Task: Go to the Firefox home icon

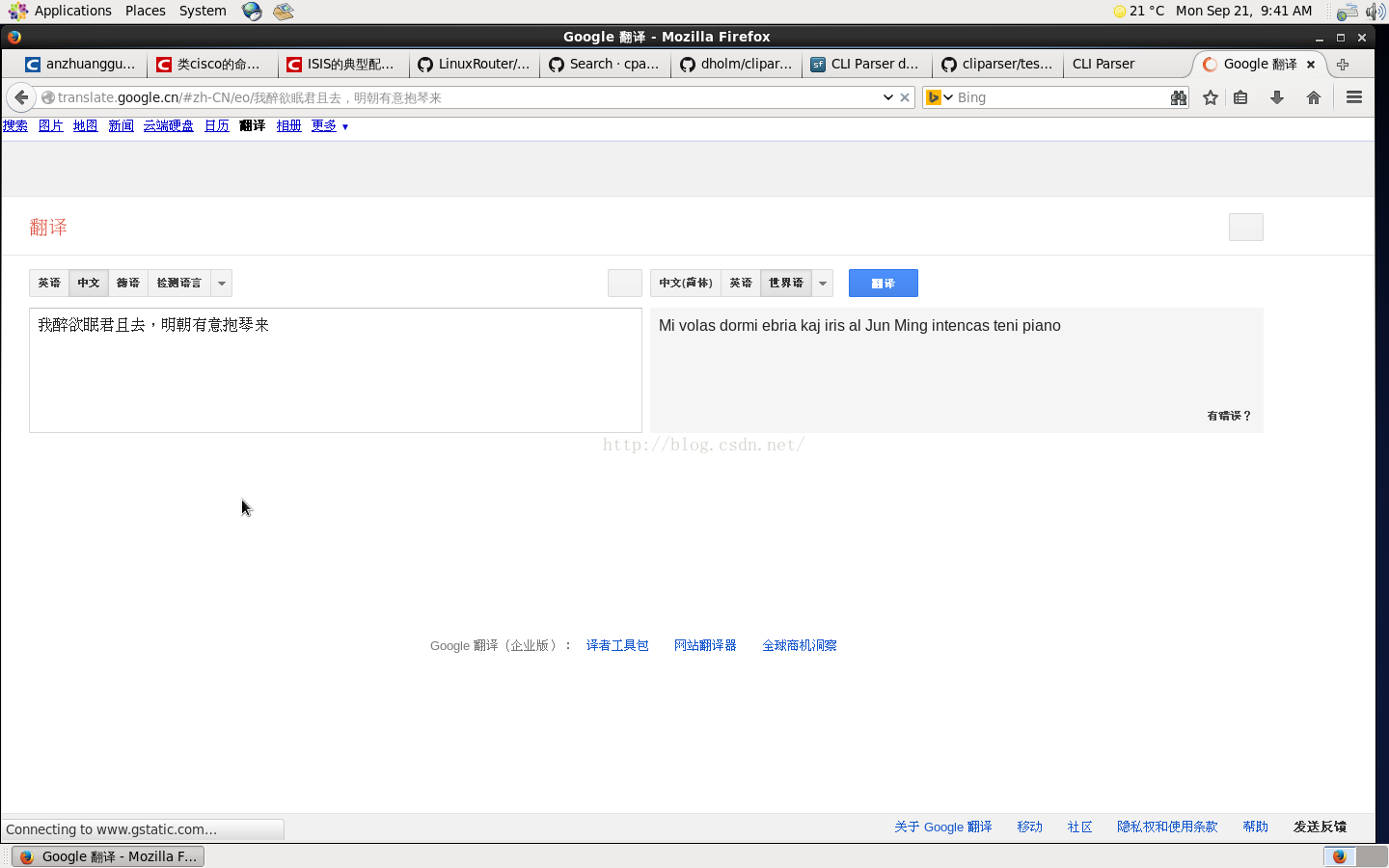Action: (x=1314, y=97)
